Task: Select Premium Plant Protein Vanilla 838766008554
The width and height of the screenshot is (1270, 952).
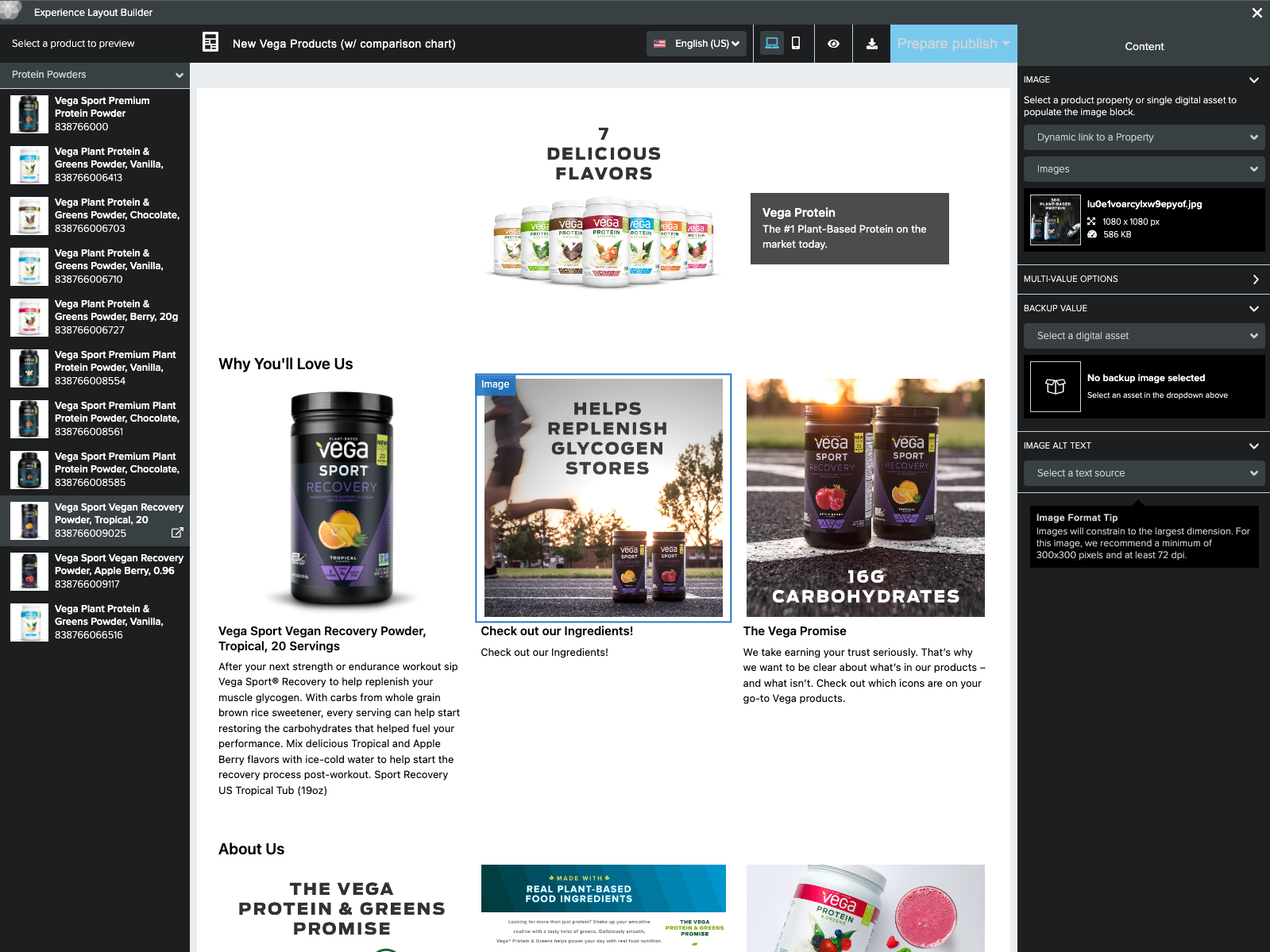Action: (95, 368)
